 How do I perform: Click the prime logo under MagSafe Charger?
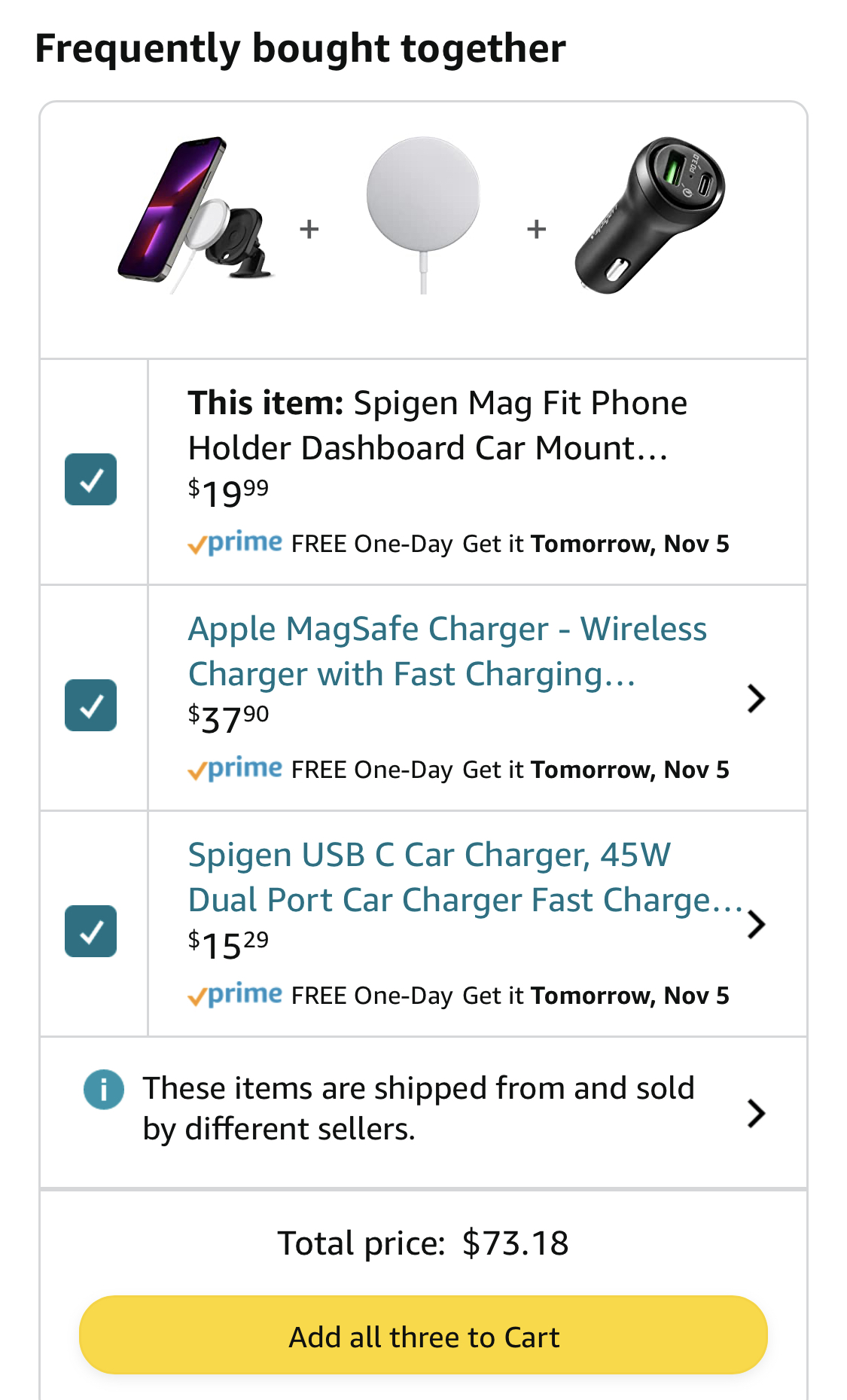pyautogui.click(x=236, y=769)
